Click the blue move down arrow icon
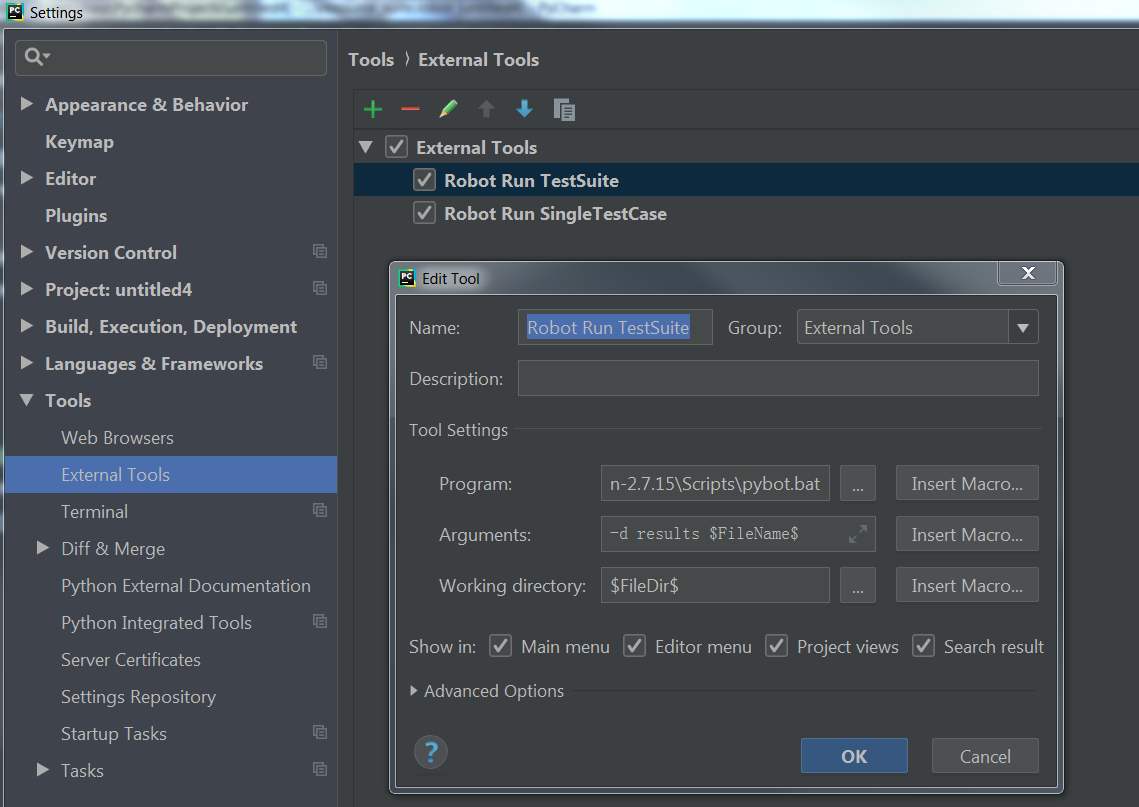This screenshot has width=1139, height=807. [524, 109]
